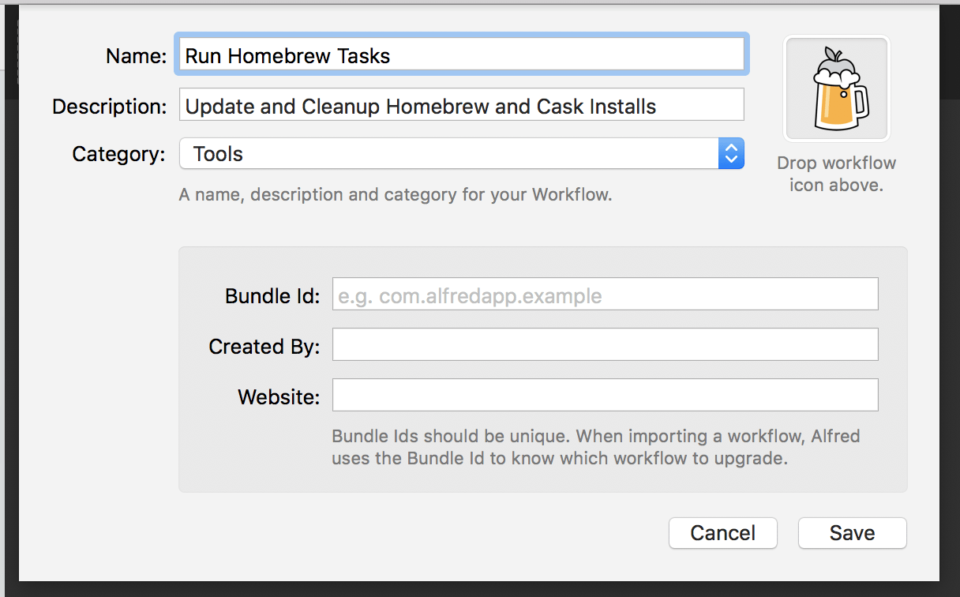
Task: Click the Description text field
Action: (462, 105)
